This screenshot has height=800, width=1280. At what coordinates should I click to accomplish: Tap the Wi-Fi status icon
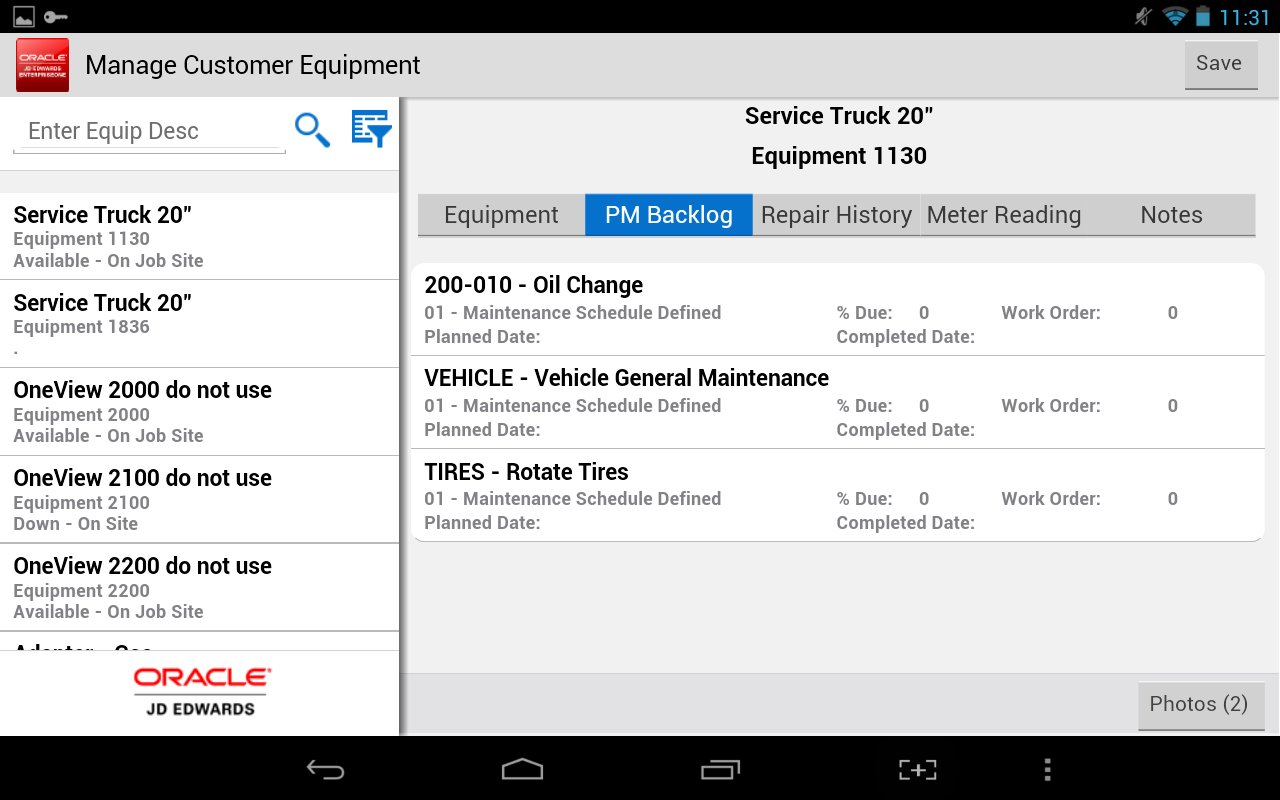click(x=1175, y=16)
